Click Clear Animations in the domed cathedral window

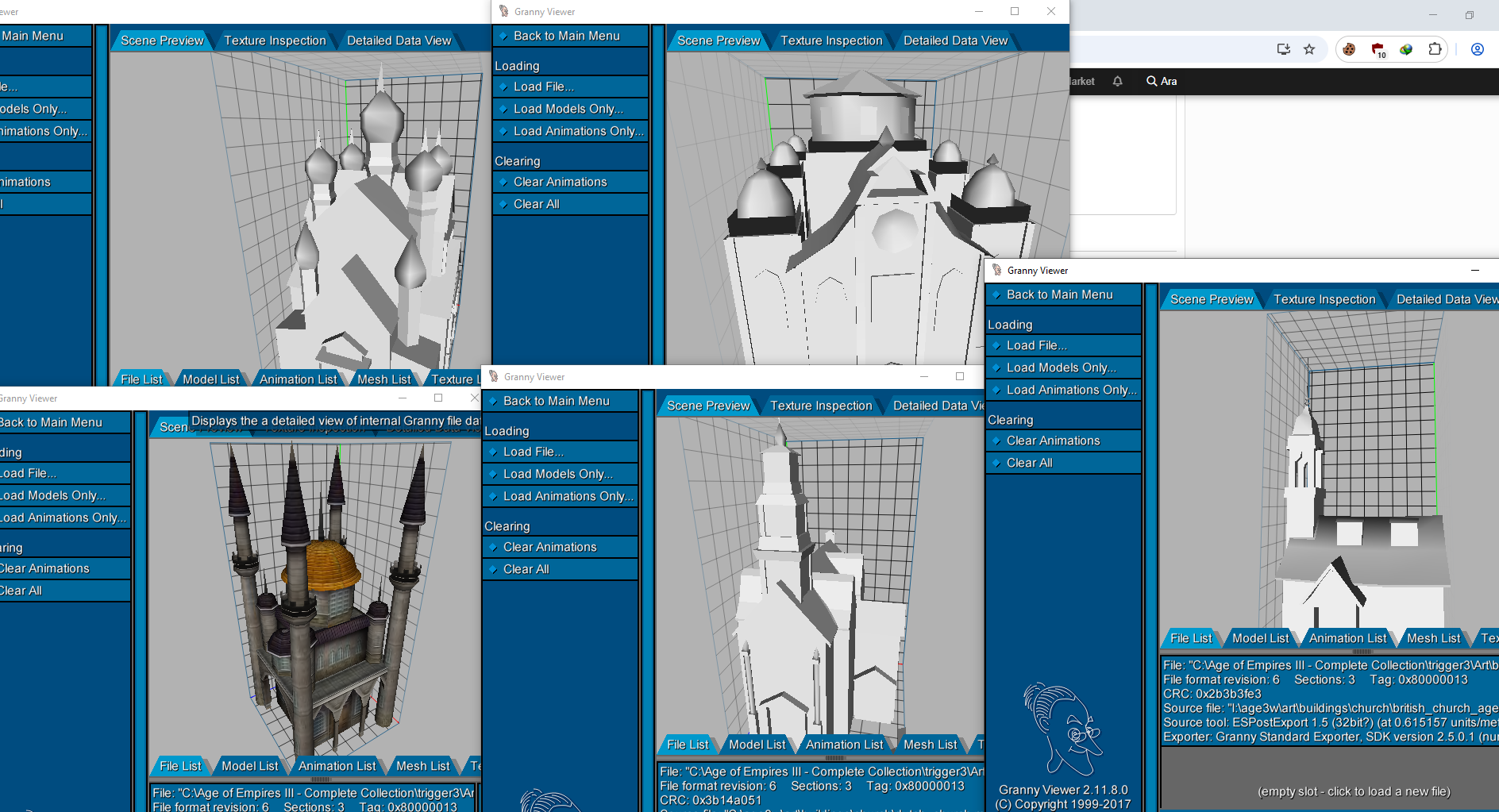pyautogui.click(x=570, y=182)
